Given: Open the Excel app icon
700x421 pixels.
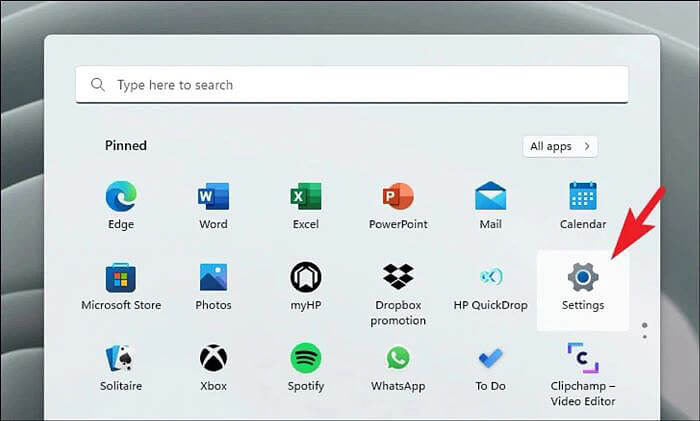Looking at the screenshot, I should 305,197.
